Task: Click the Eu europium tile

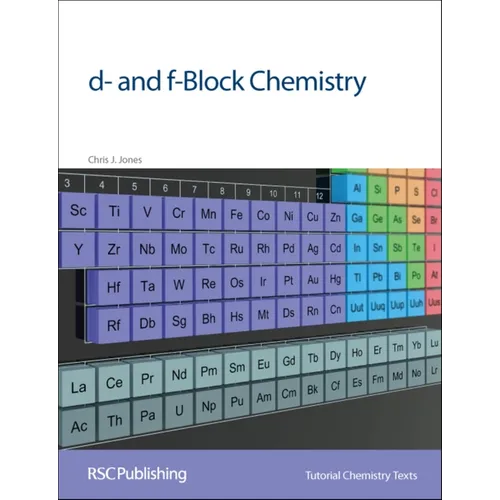Action: pos(263,364)
